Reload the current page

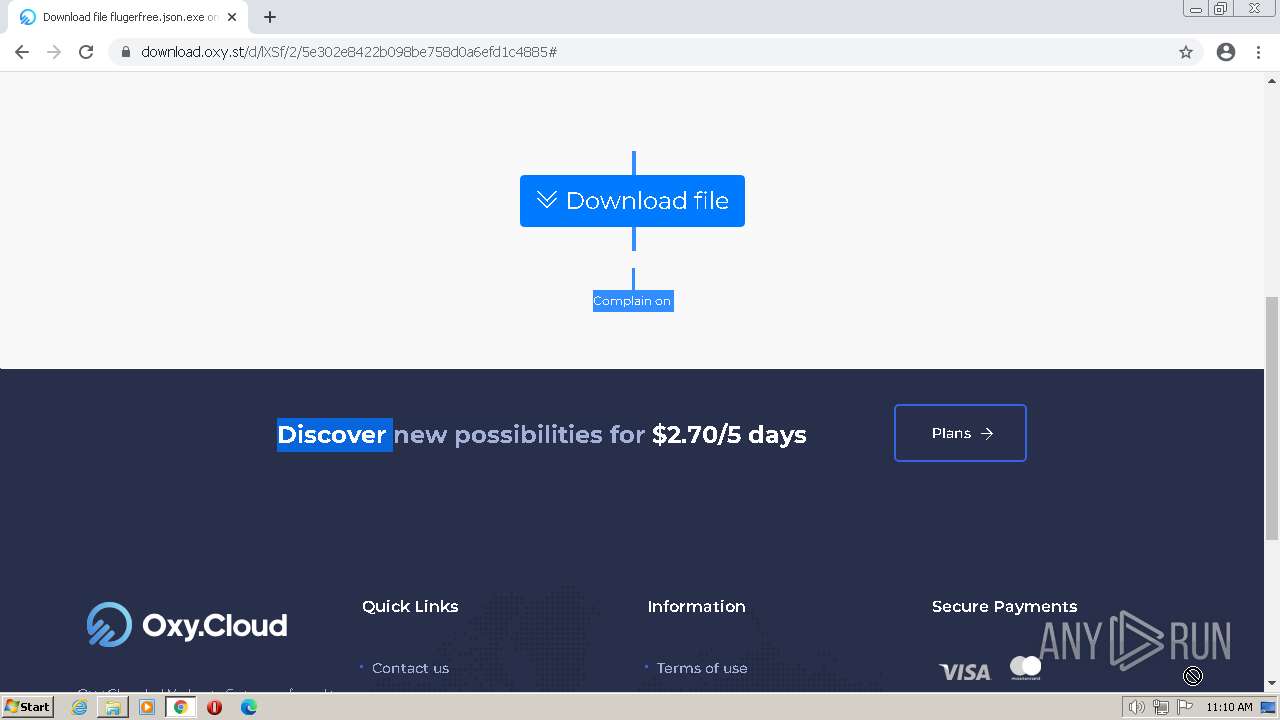[86, 52]
